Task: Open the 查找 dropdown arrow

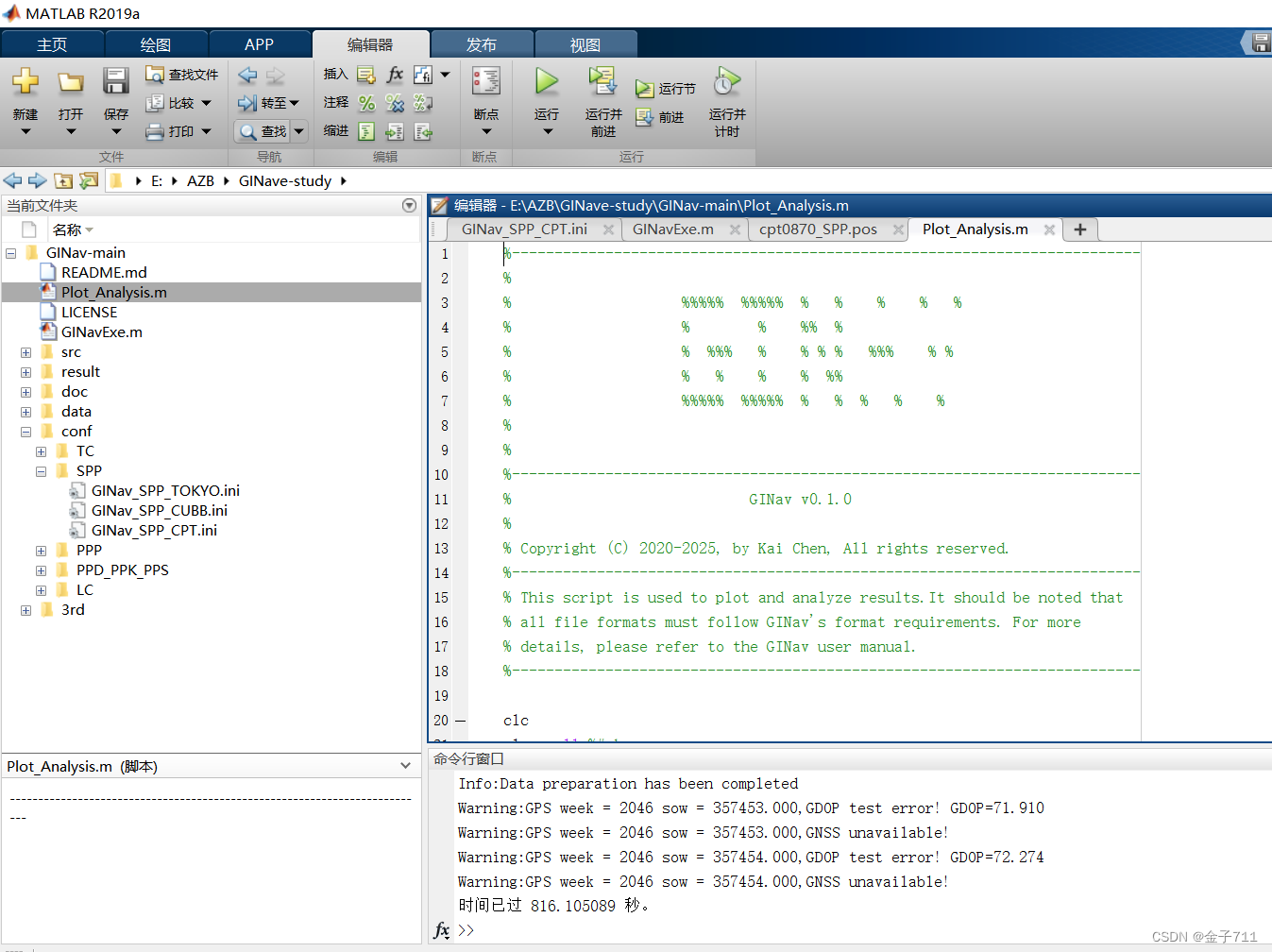Action: click(x=299, y=131)
